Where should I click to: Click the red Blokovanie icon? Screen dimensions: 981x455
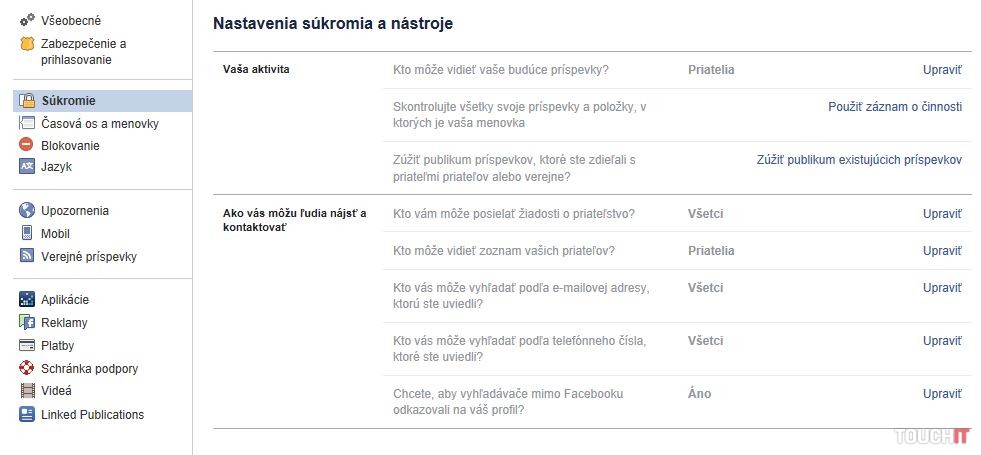pyautogui.click(x=27, y=145)
